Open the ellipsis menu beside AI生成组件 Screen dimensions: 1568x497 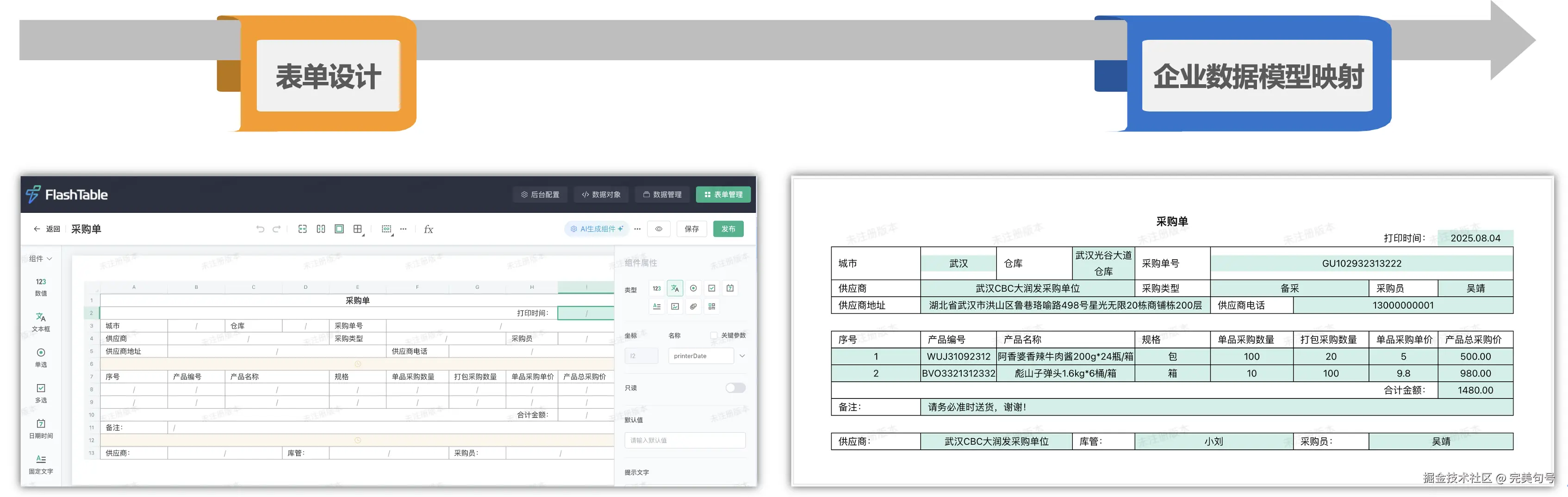[x=637, y=230]
